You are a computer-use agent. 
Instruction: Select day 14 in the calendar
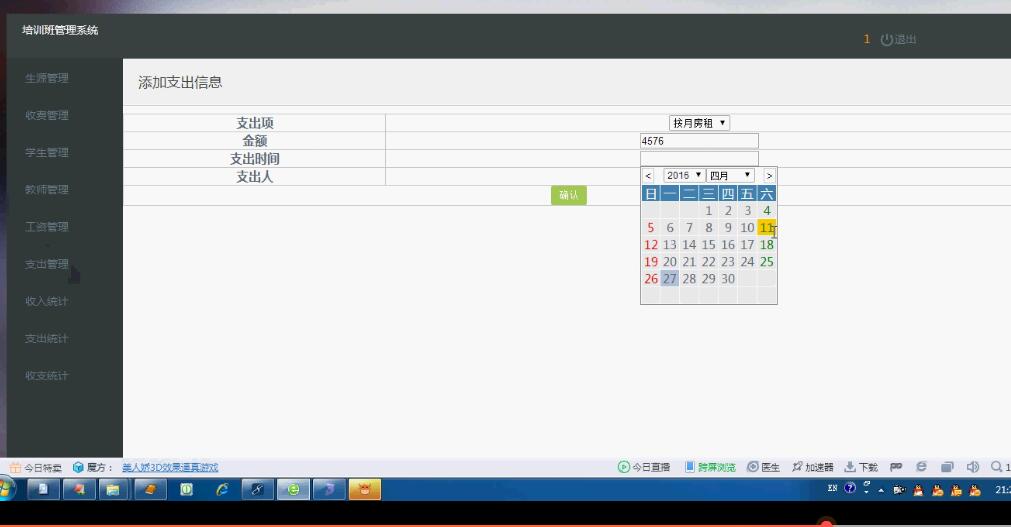689,244
